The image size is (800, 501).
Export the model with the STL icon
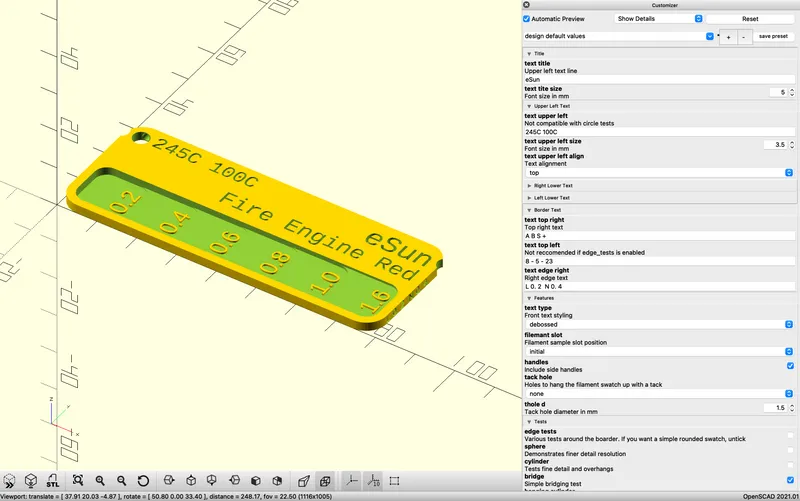[x=53, y=481]
